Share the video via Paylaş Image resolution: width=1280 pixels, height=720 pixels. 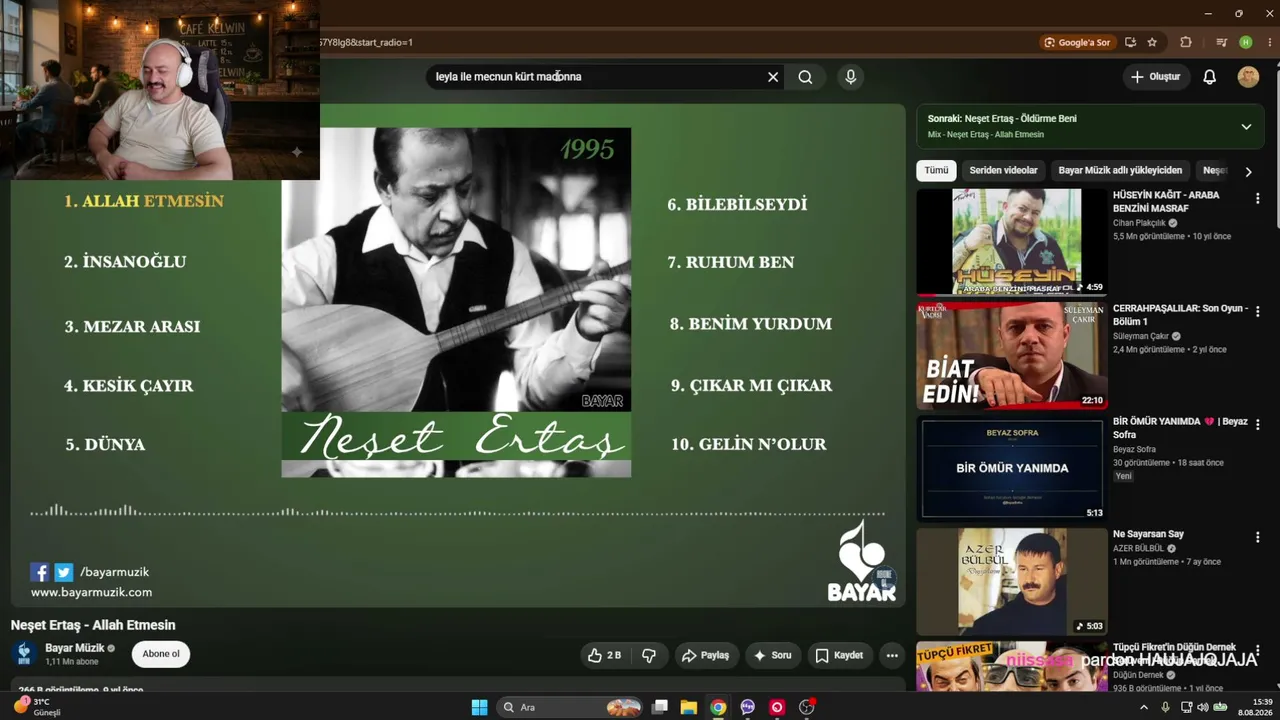pos(705,655)
